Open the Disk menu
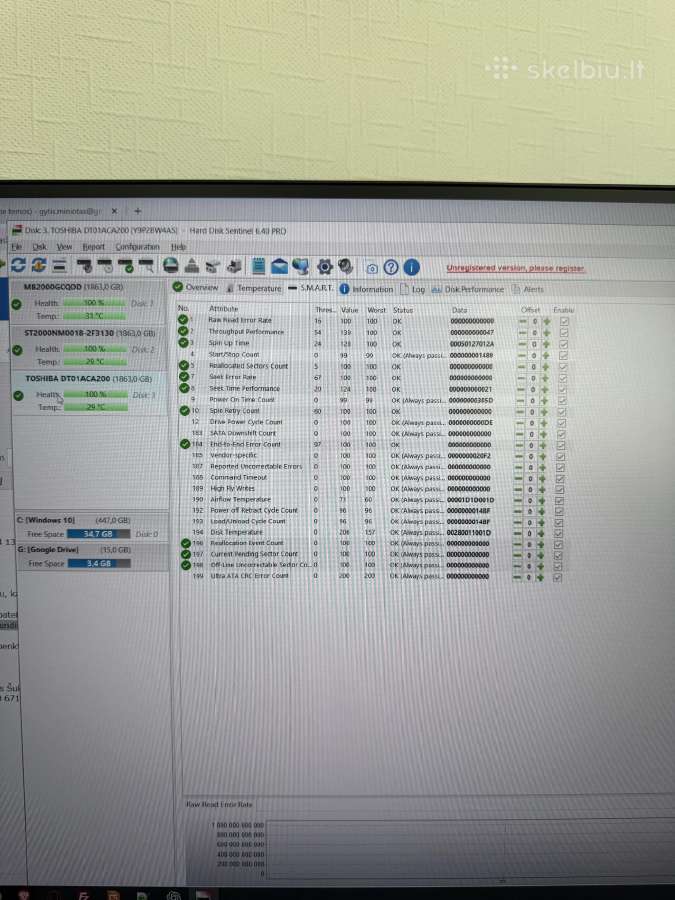The width and height of the screenshot is (675, 900). (x=40, y=246)
